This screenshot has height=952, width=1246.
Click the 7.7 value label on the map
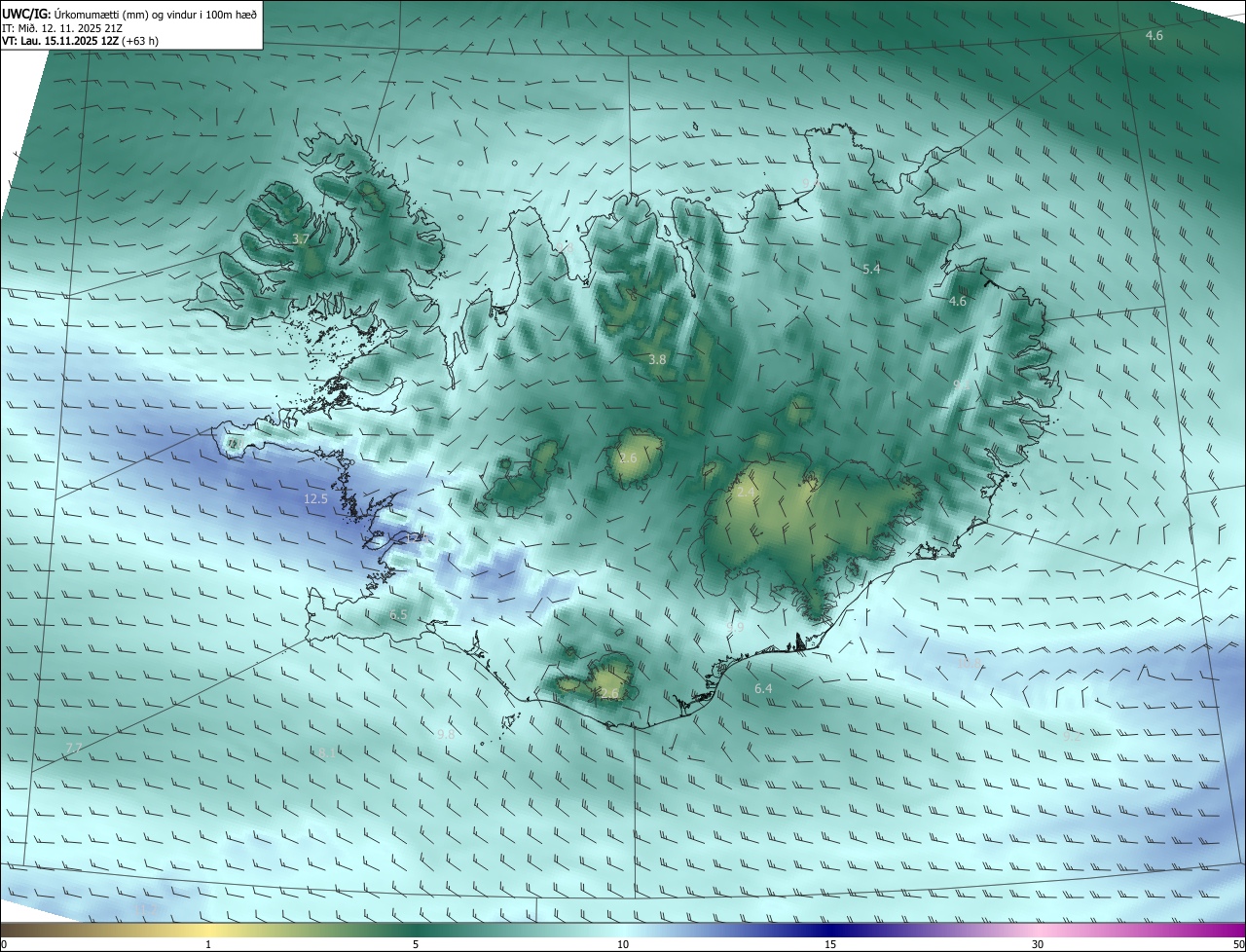74,748
